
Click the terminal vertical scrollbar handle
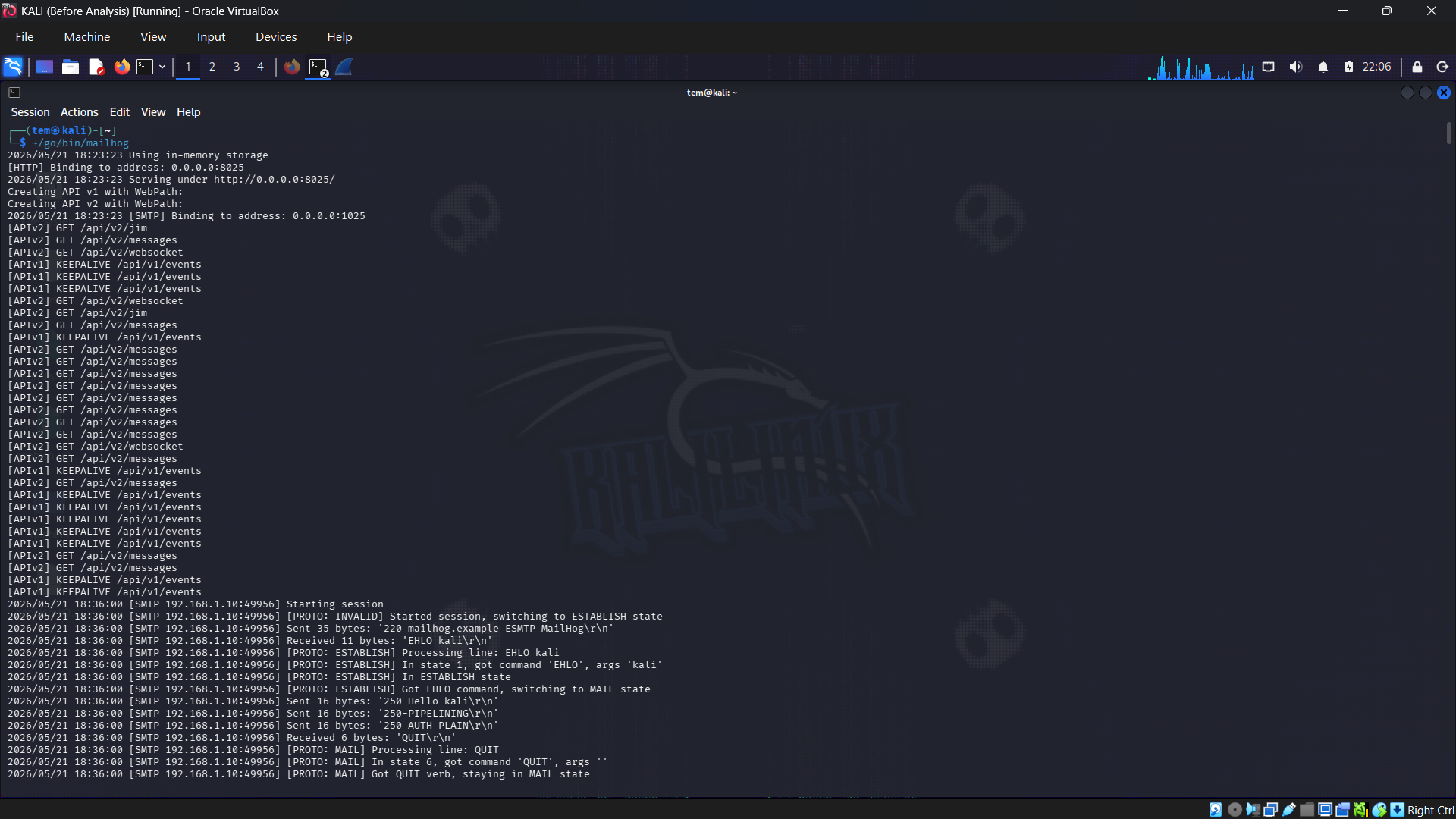pyautogui.click(x=1449, y=133)
